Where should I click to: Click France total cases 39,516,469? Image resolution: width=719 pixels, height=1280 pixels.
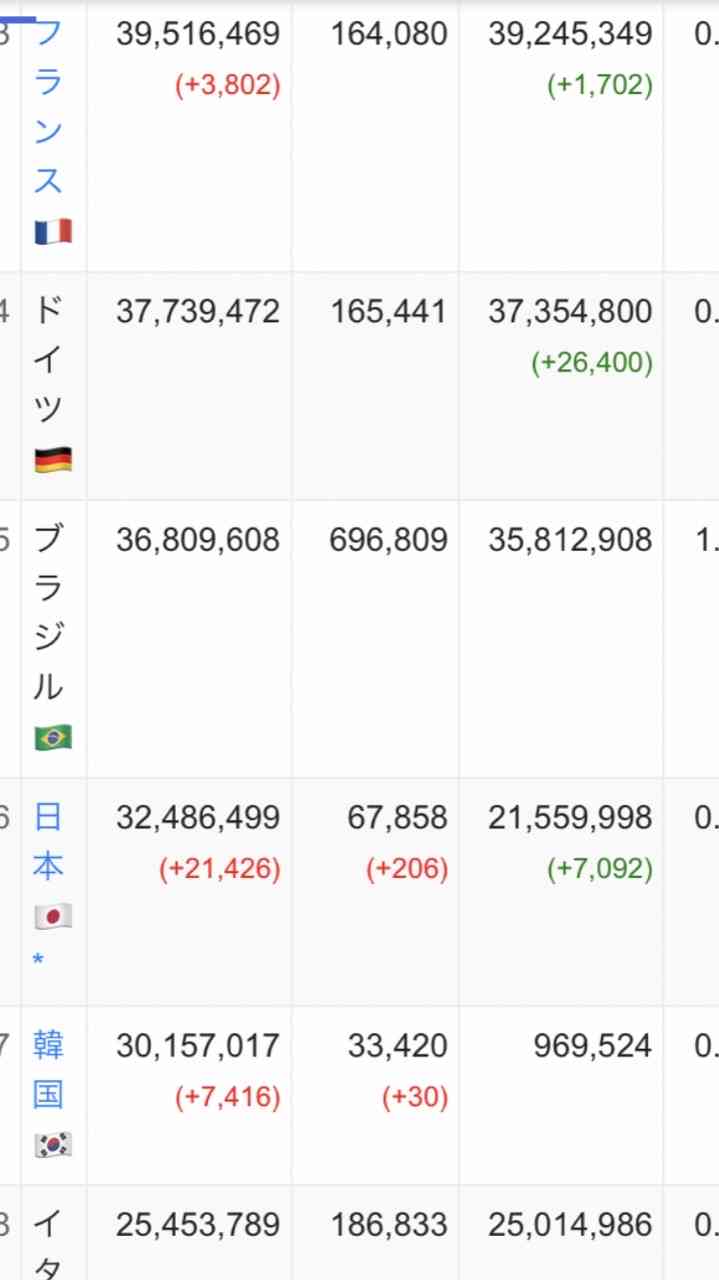coord(198,35)
